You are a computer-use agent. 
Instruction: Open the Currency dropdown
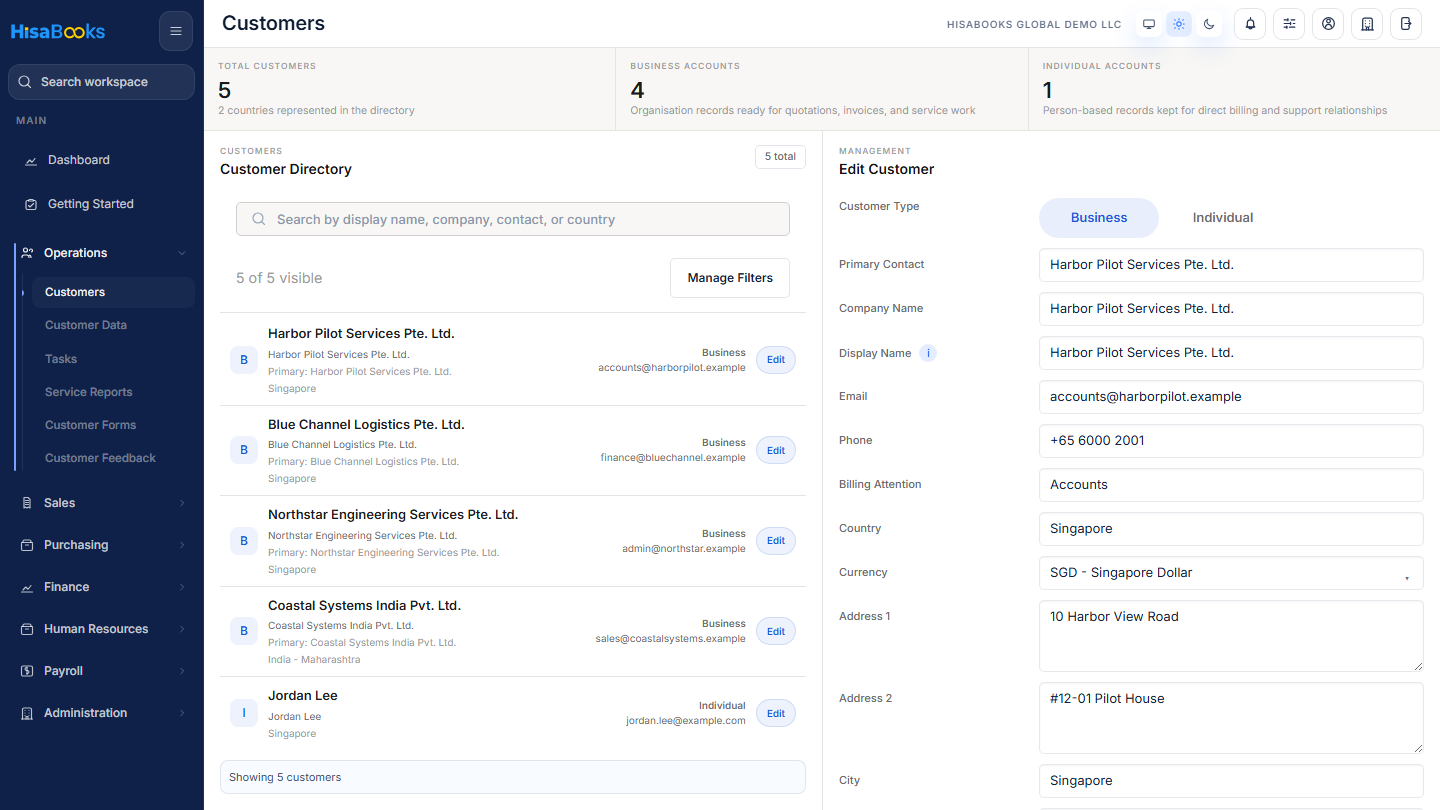pos(1231,573)
